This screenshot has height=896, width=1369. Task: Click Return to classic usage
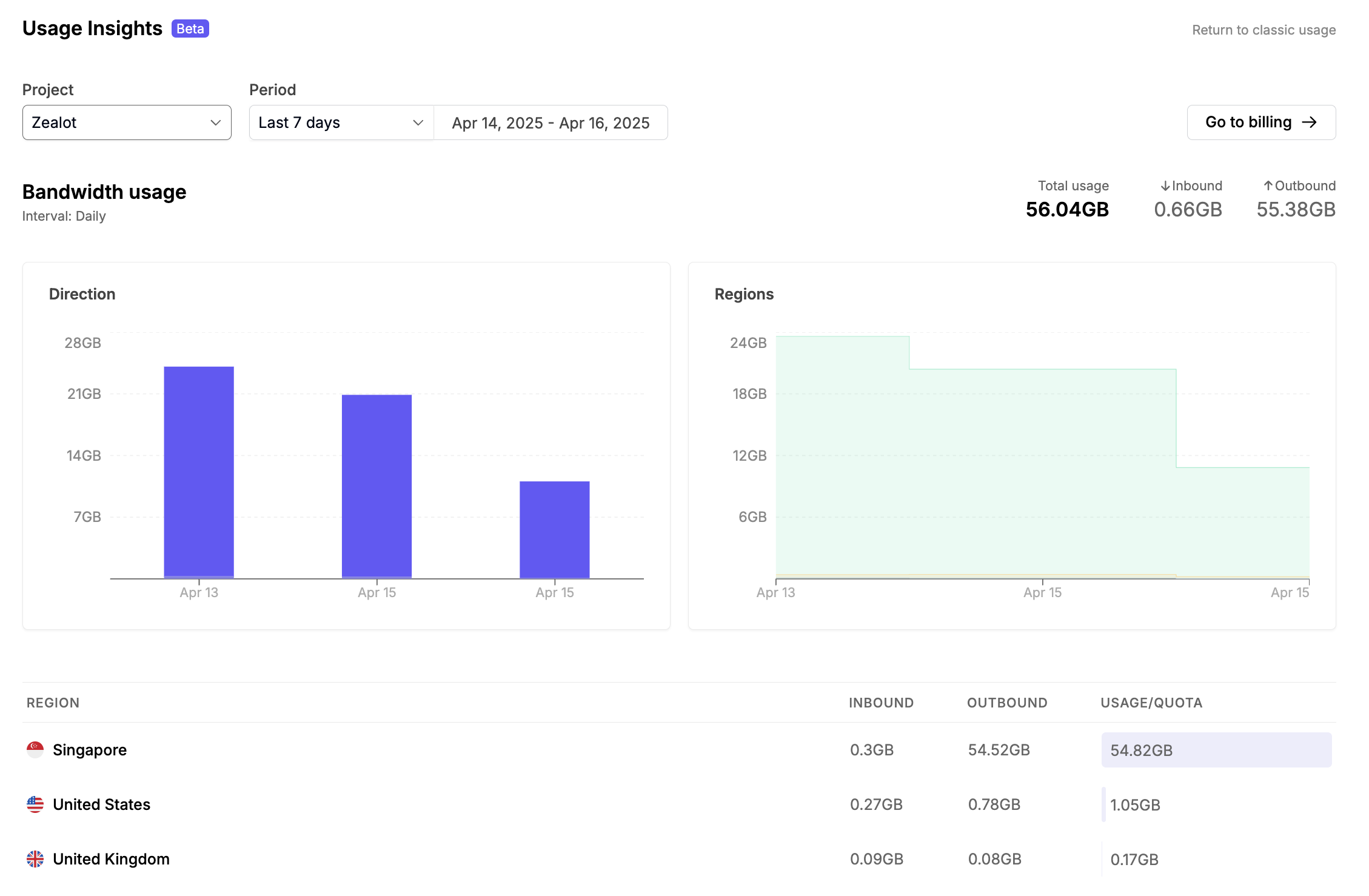coord(1263,29)
